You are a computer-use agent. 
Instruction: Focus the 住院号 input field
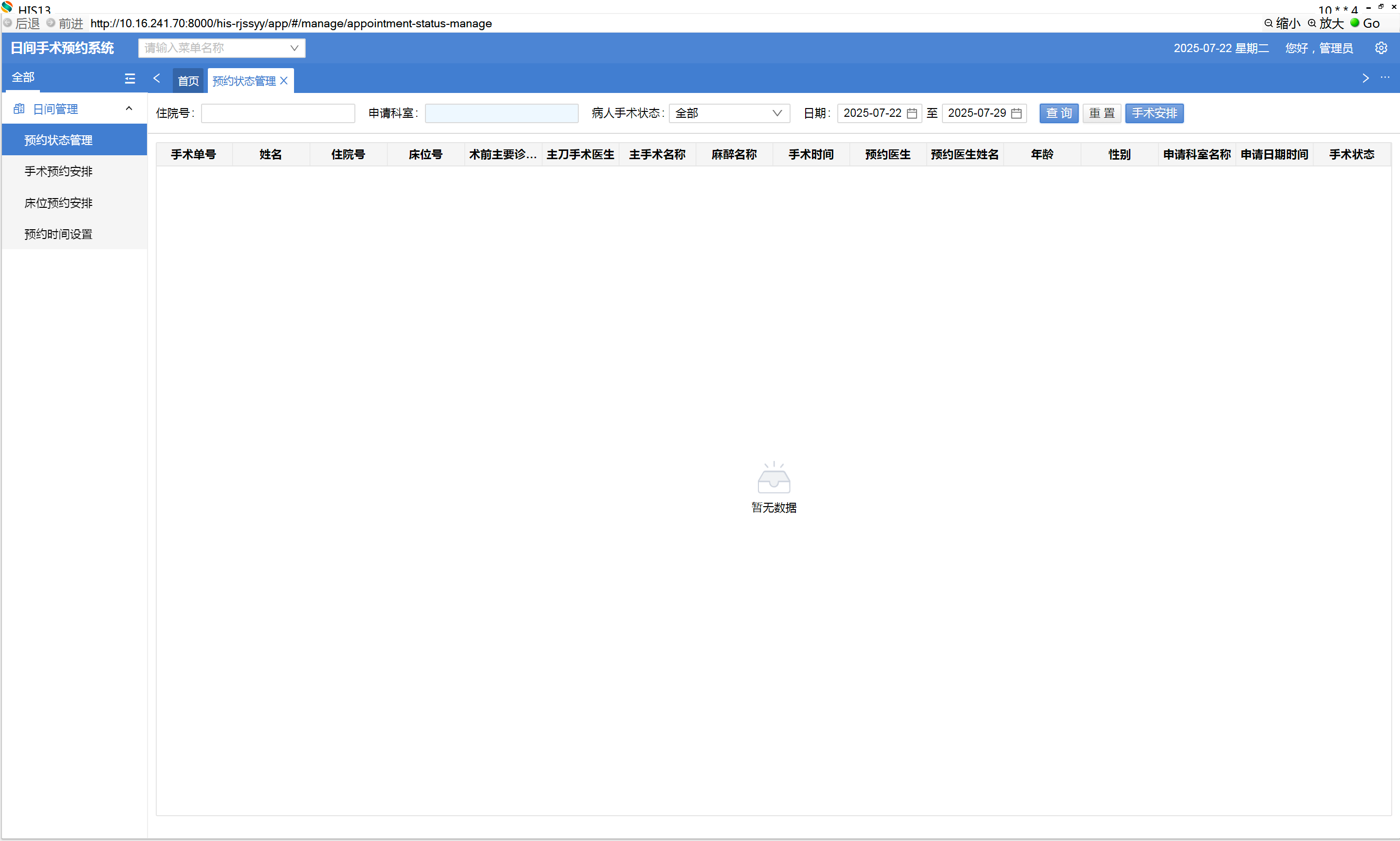point(278,113)
